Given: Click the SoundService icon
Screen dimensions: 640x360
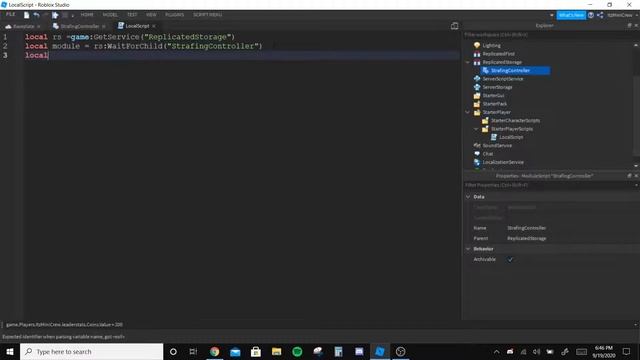Looking at the screenshot, I should pyautogui.click(x=477, y=145).
